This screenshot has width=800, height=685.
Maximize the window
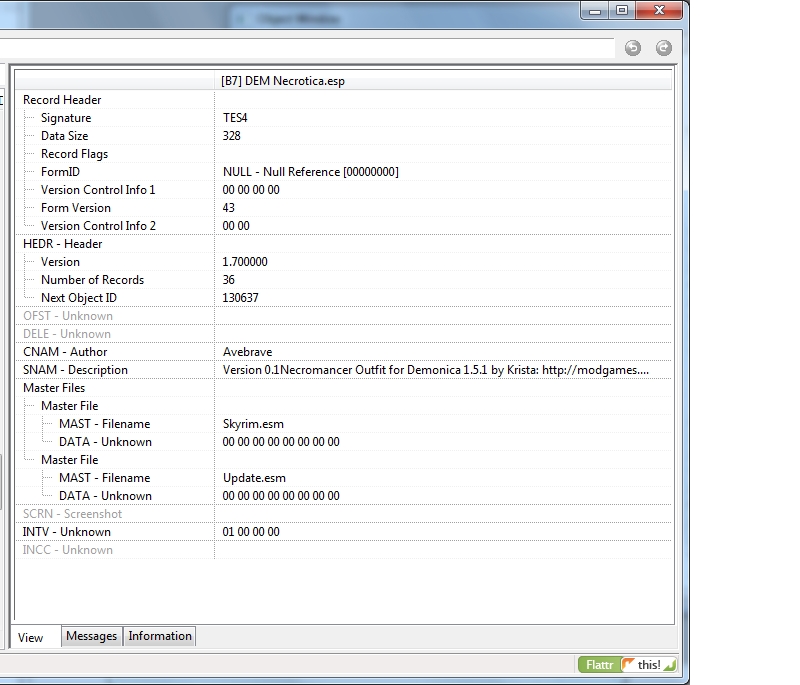[622, 11]
